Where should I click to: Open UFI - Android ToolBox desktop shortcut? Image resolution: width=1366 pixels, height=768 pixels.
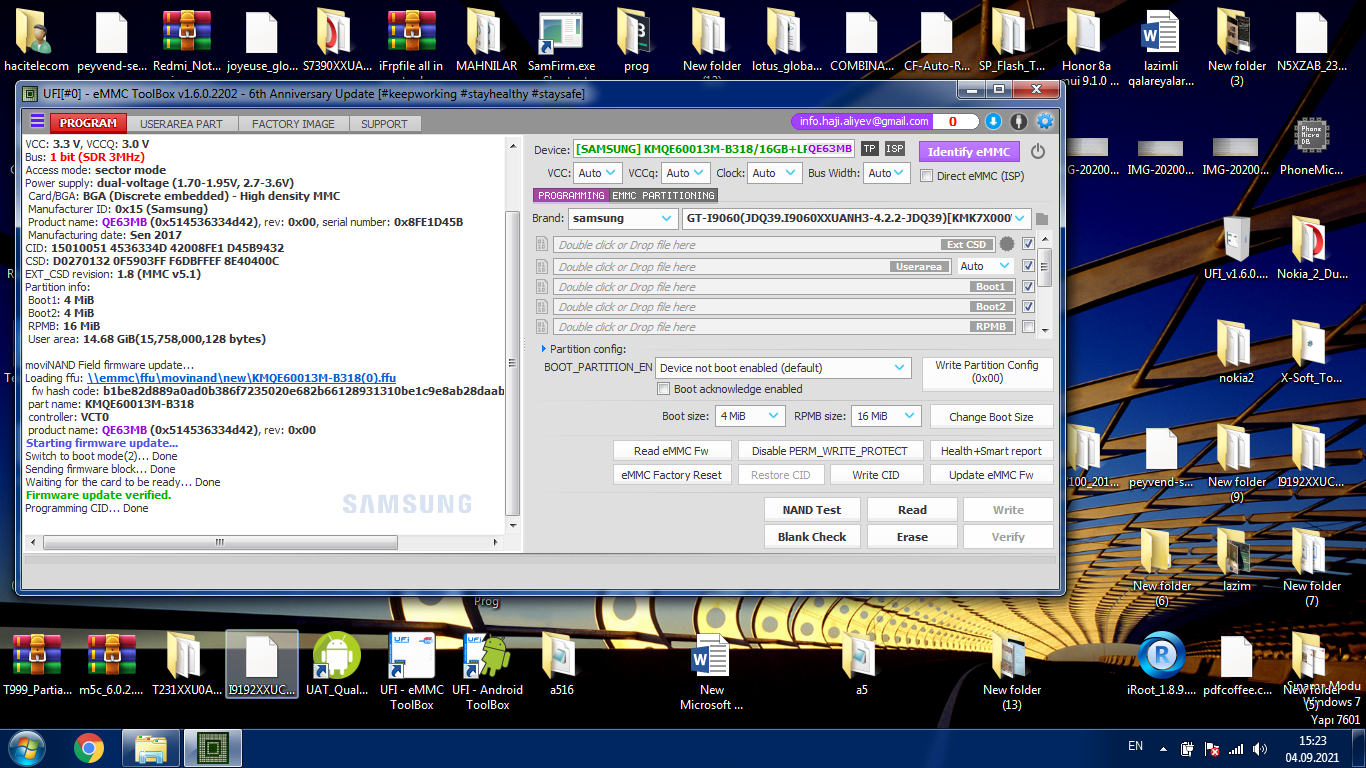pyautogui.click(x=487, y=670)
